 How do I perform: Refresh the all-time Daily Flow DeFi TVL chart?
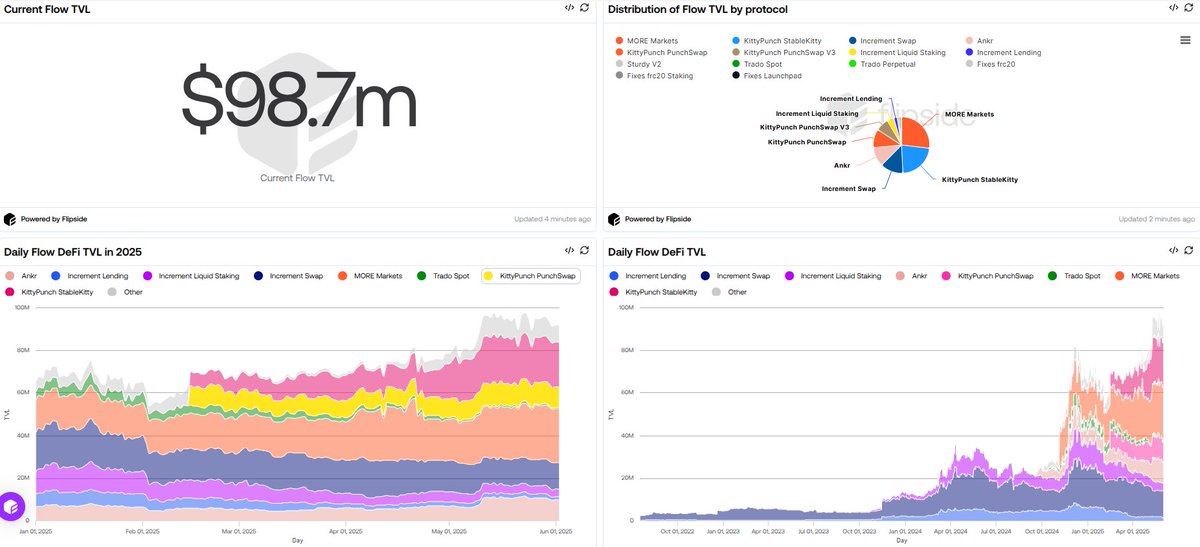[1188, 251]
